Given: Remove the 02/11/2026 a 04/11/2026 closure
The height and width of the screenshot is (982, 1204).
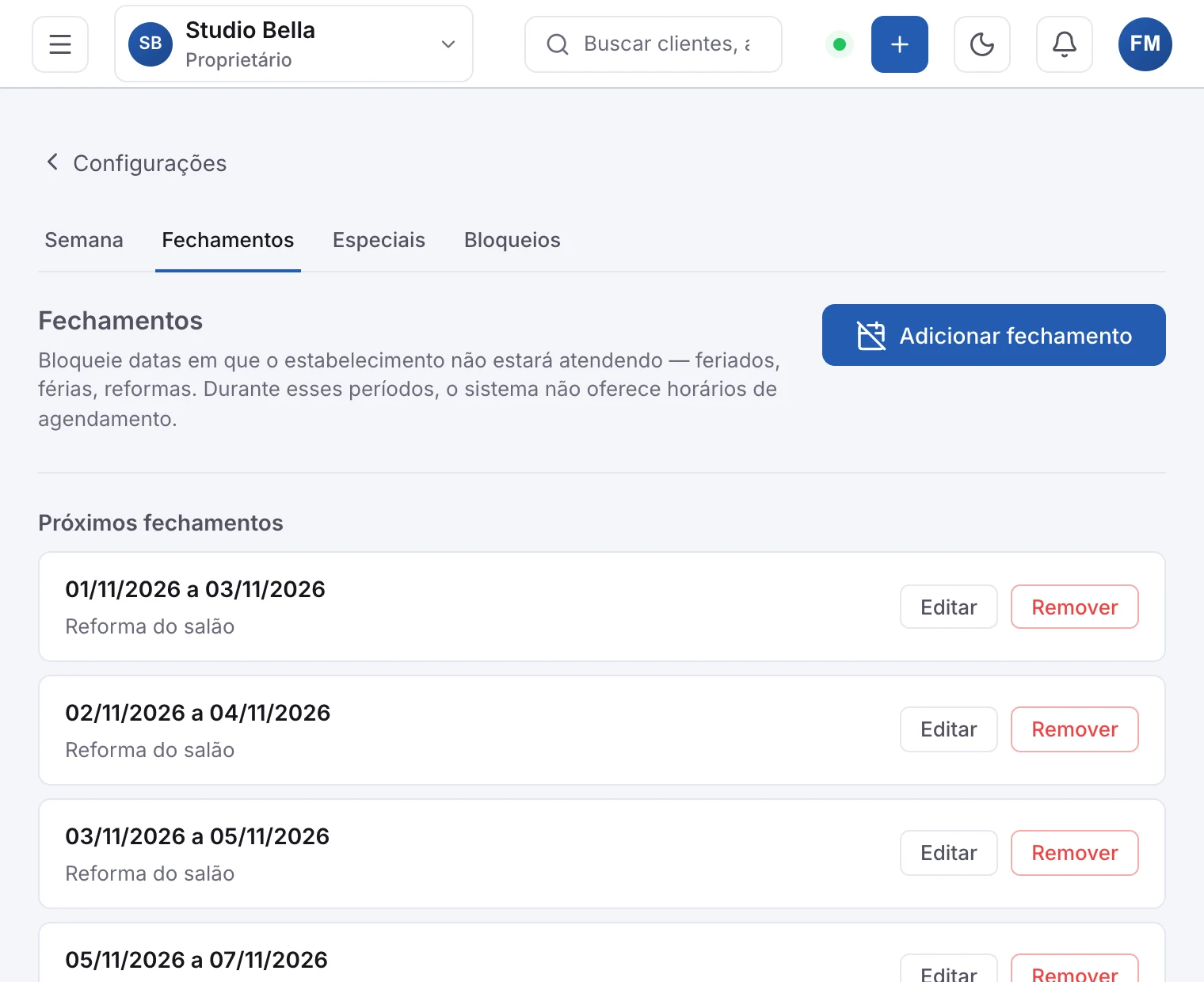Looking at the screenshot, I should pos(1075,729).
